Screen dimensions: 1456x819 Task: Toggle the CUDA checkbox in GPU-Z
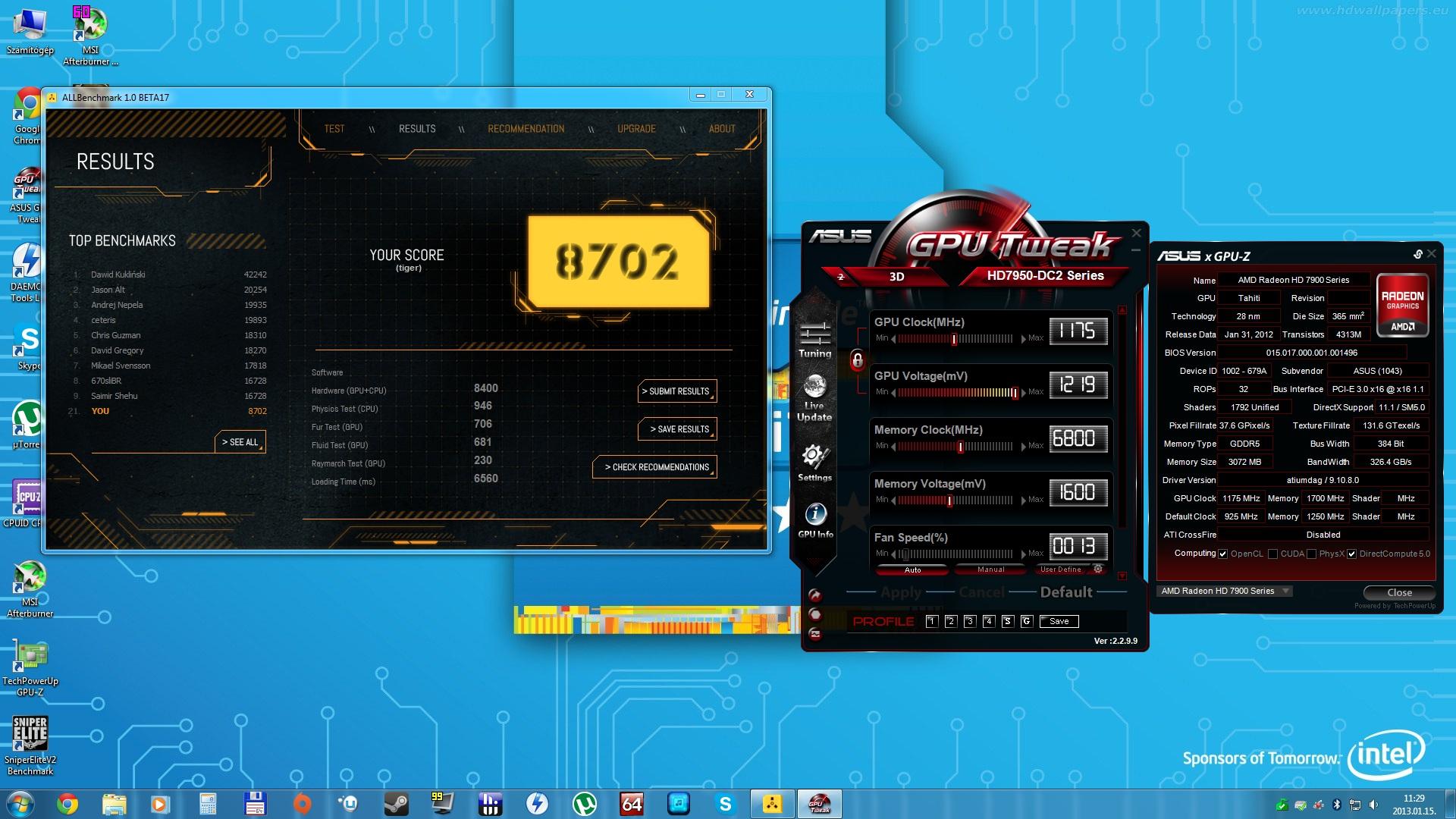[x=1272, y=554]
